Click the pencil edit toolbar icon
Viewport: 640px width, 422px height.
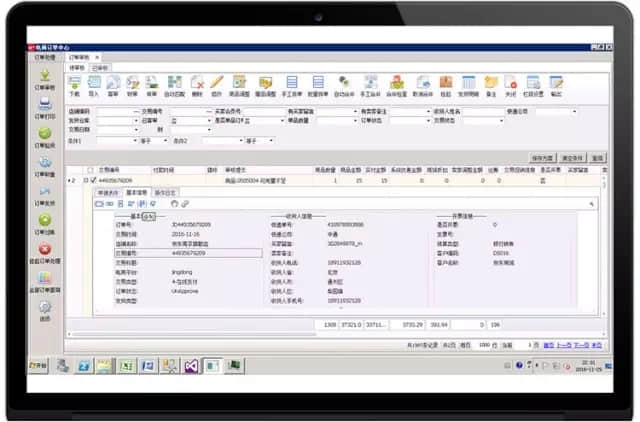(217, 85)
